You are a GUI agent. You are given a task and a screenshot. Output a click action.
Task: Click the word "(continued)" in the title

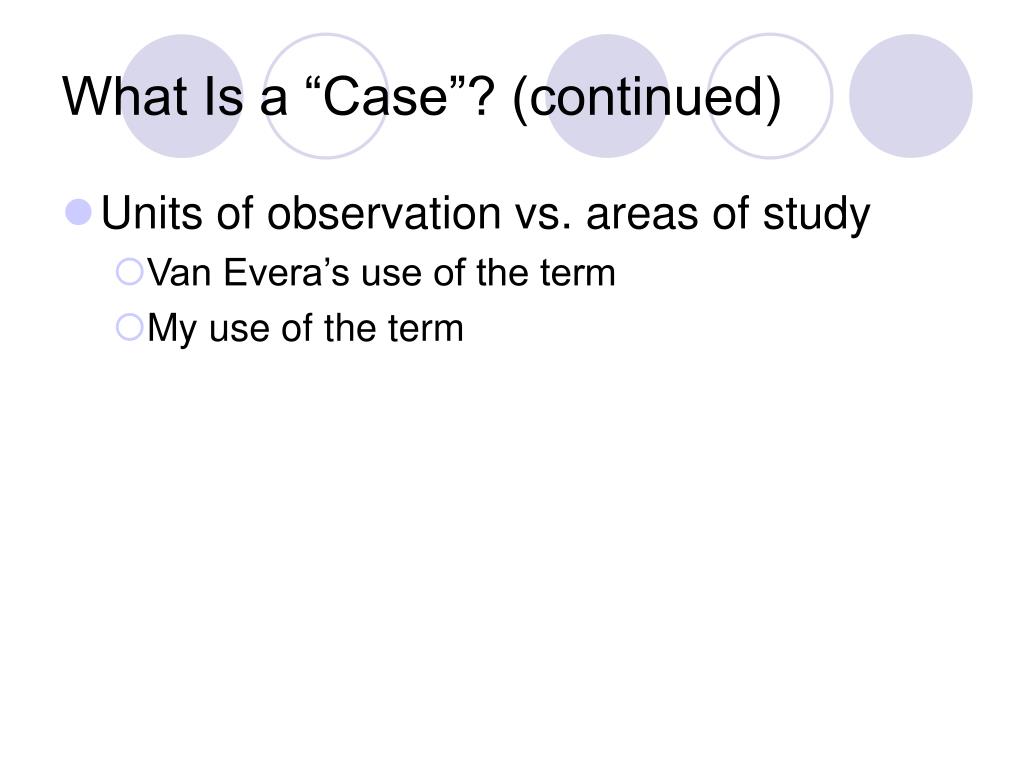(x=647, y=98)
